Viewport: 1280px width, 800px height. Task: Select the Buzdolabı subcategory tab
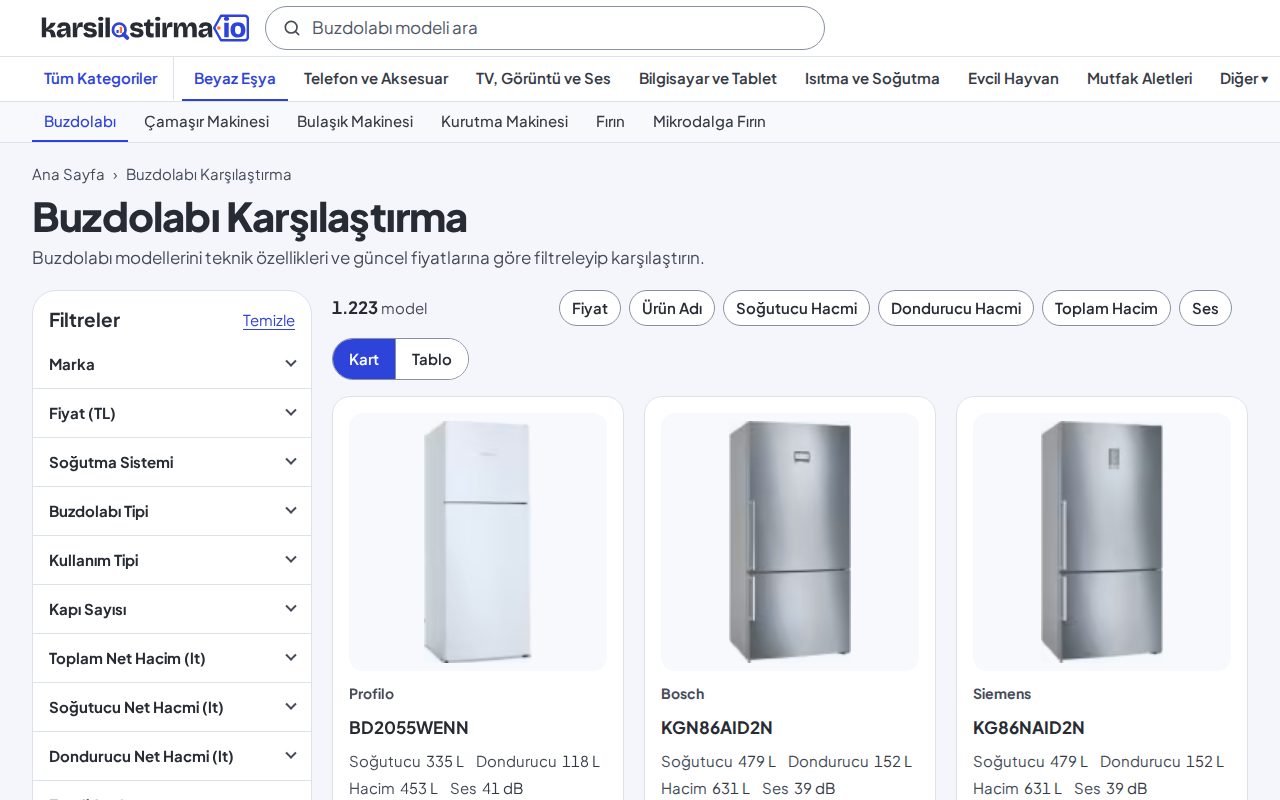point(80,121)
